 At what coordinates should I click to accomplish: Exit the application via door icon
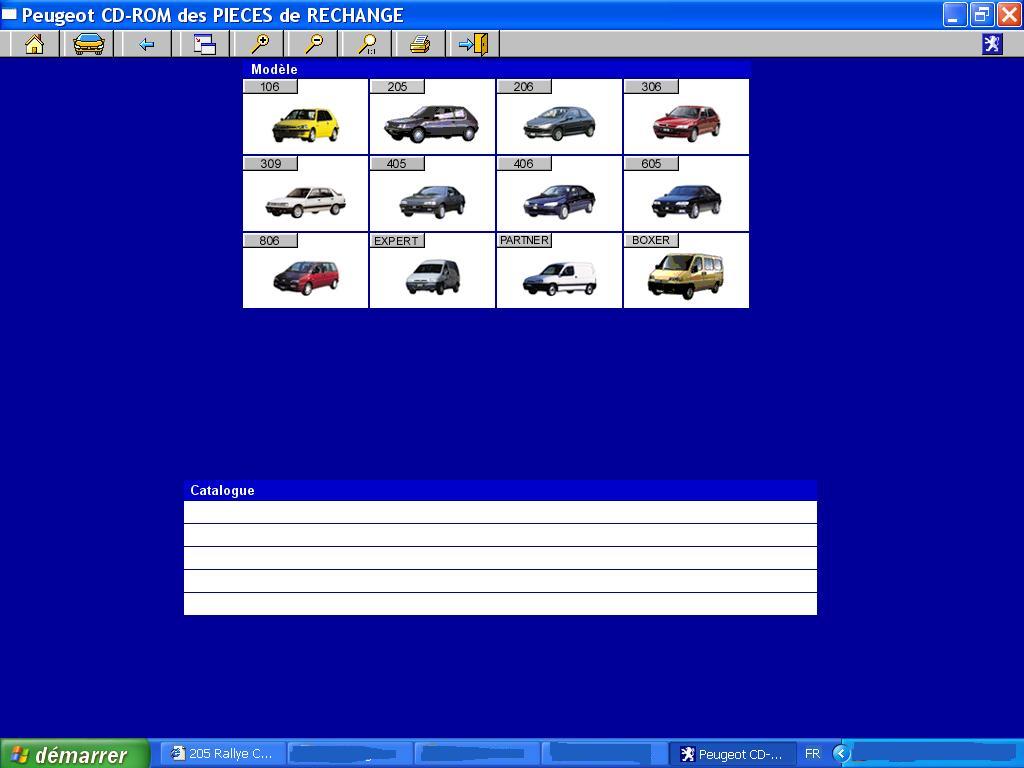point(474,44)
